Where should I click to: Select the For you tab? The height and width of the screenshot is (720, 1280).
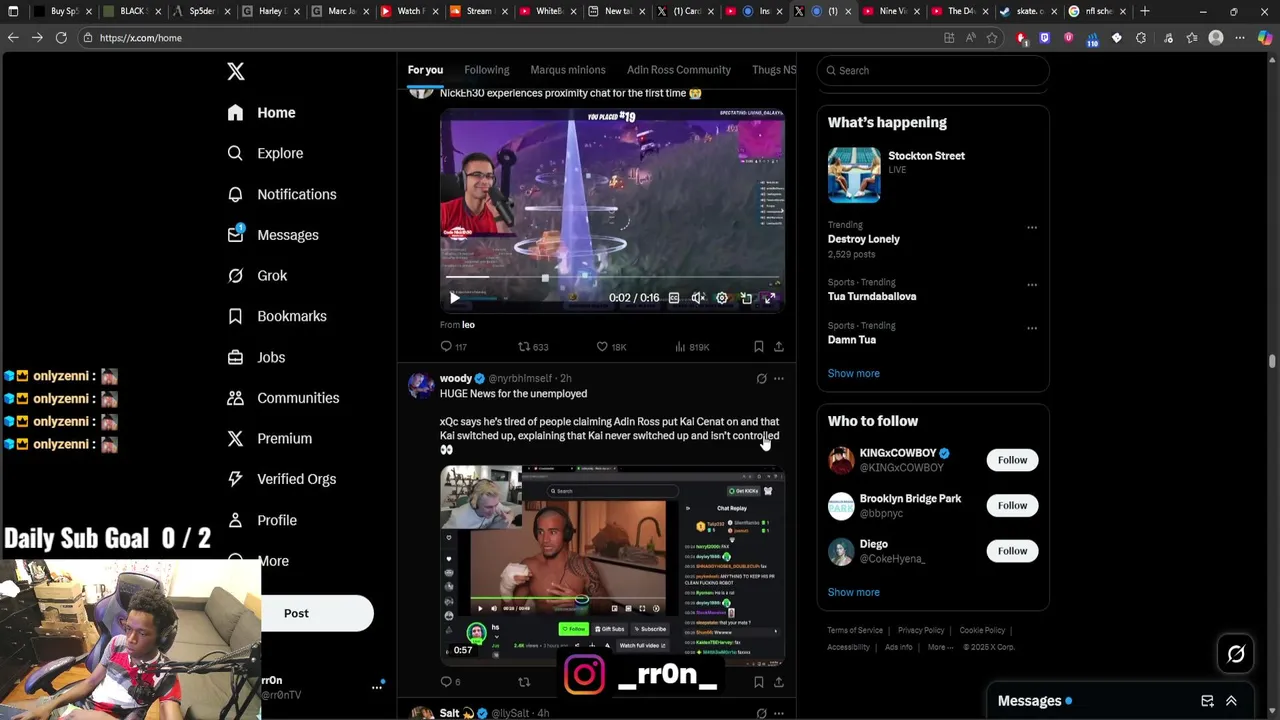425,70
